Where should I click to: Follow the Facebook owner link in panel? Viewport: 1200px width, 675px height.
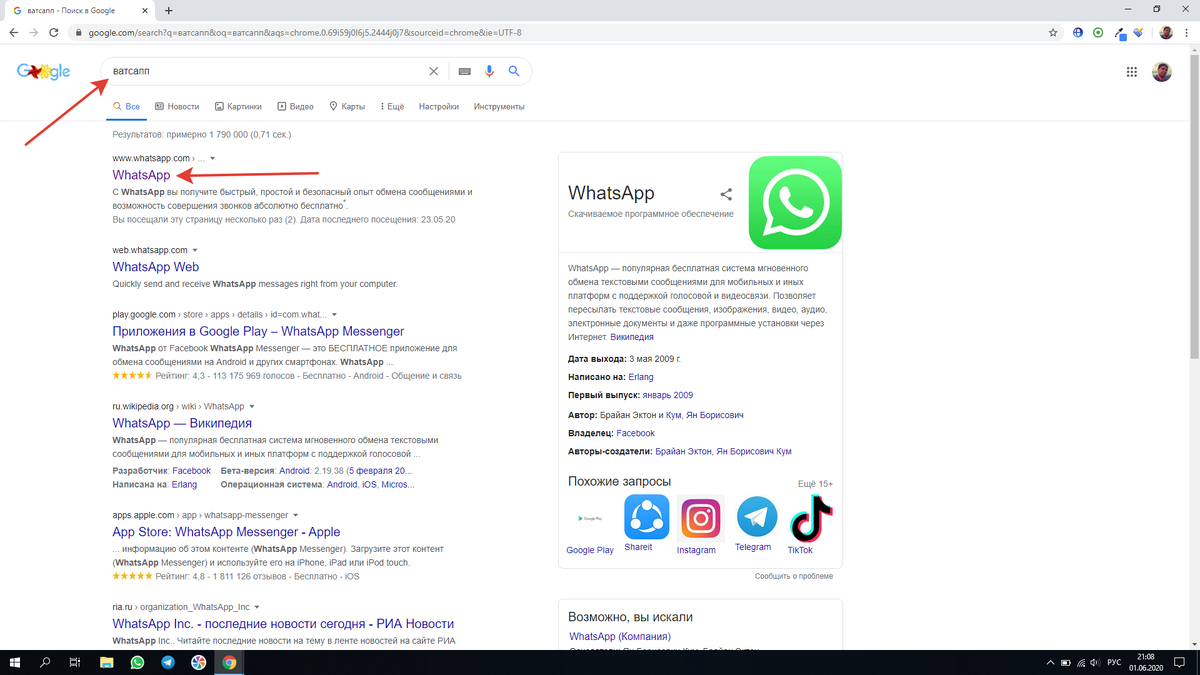tap(636, 433)
